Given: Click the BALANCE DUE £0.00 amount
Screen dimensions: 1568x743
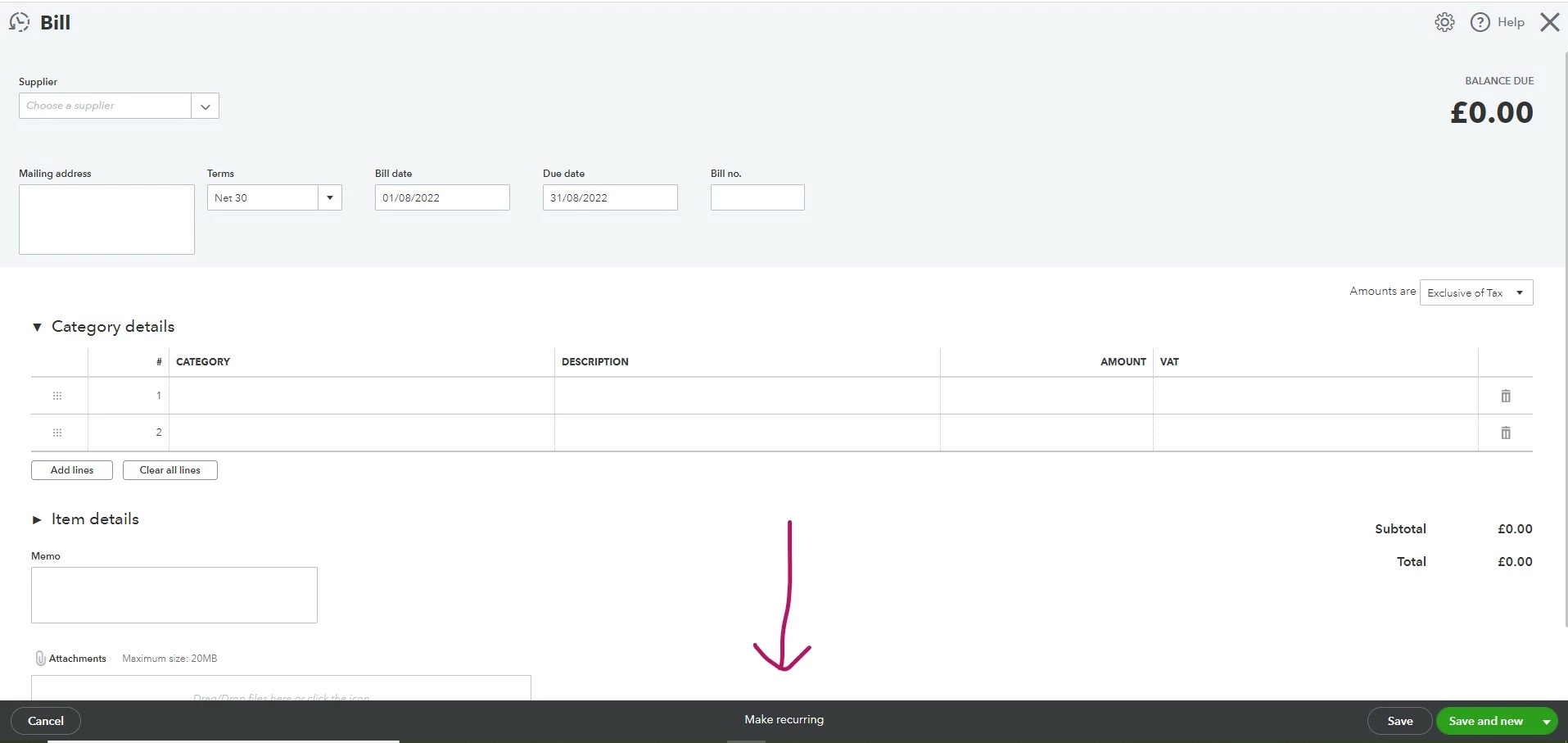Looking at the screenshot, I should pos(1492,112).
